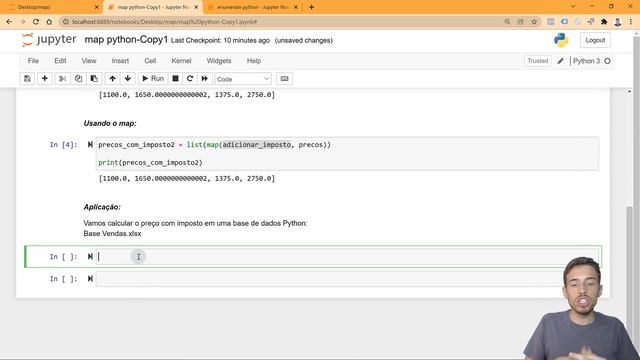Cut selected cells with scissors icon

[62, 78]
